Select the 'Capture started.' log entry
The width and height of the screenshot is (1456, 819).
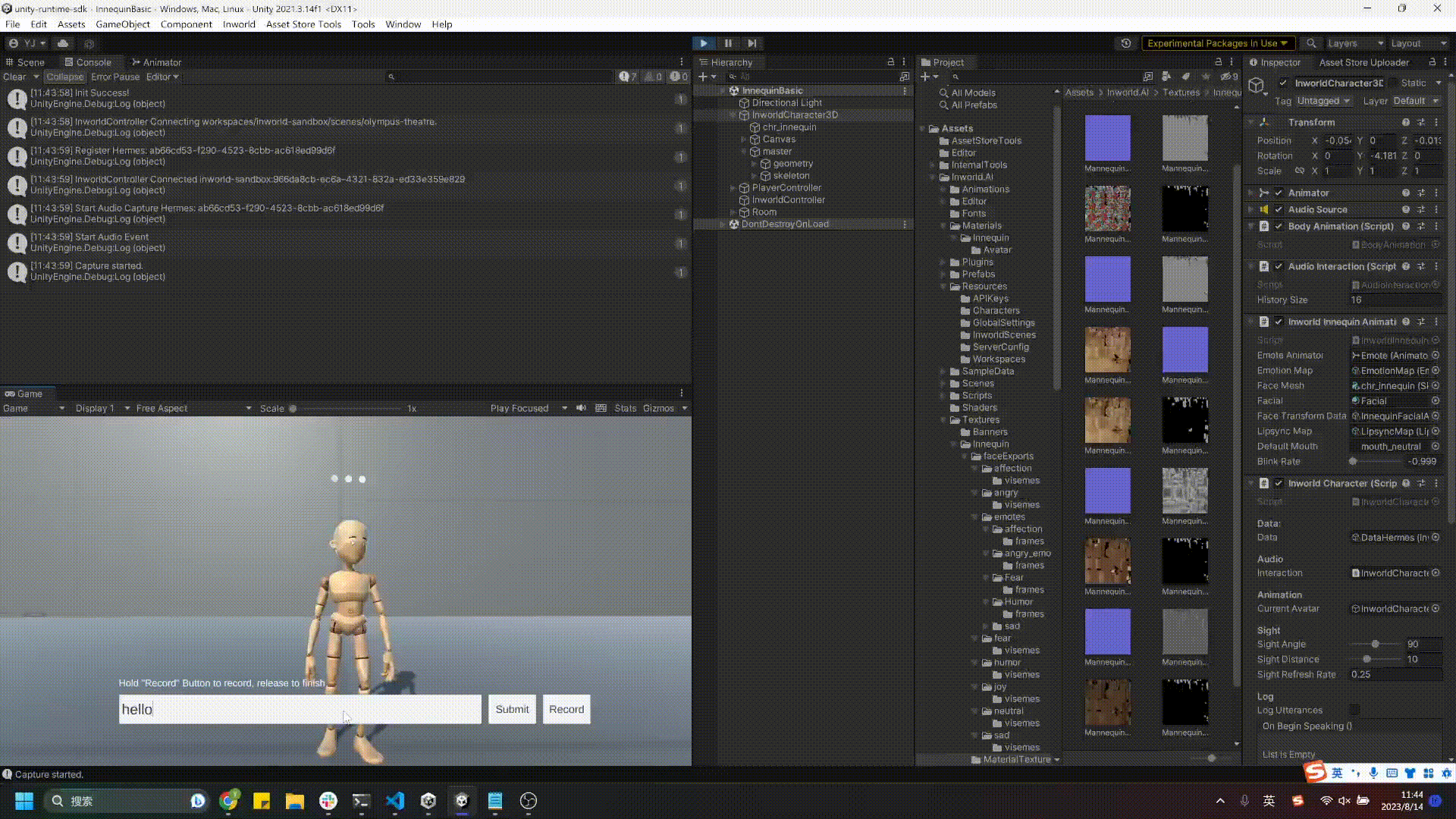pyautogui.click(x=345, y=271)
